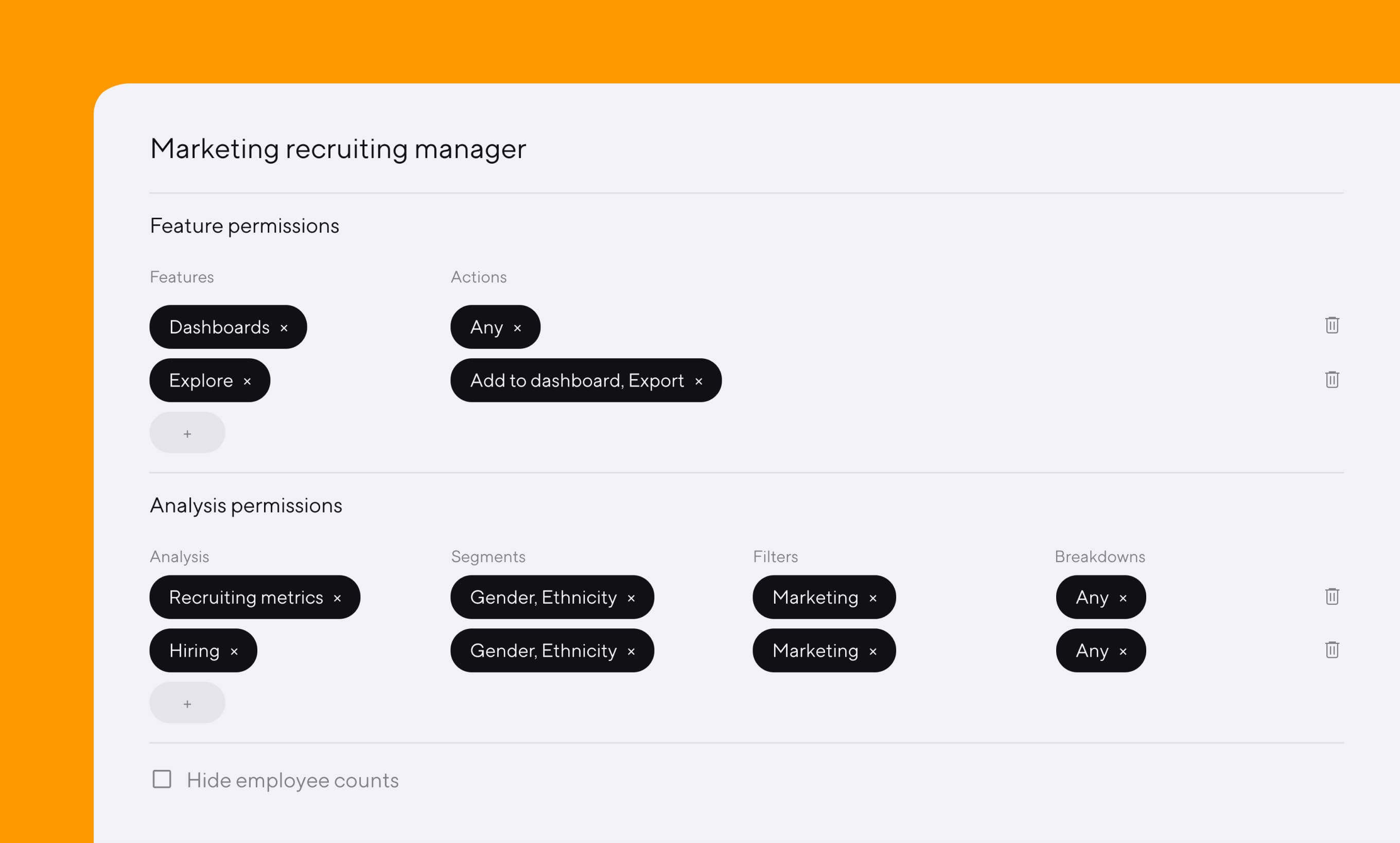Remove the Add to dashboard, Export tag

tap(699, 381)
